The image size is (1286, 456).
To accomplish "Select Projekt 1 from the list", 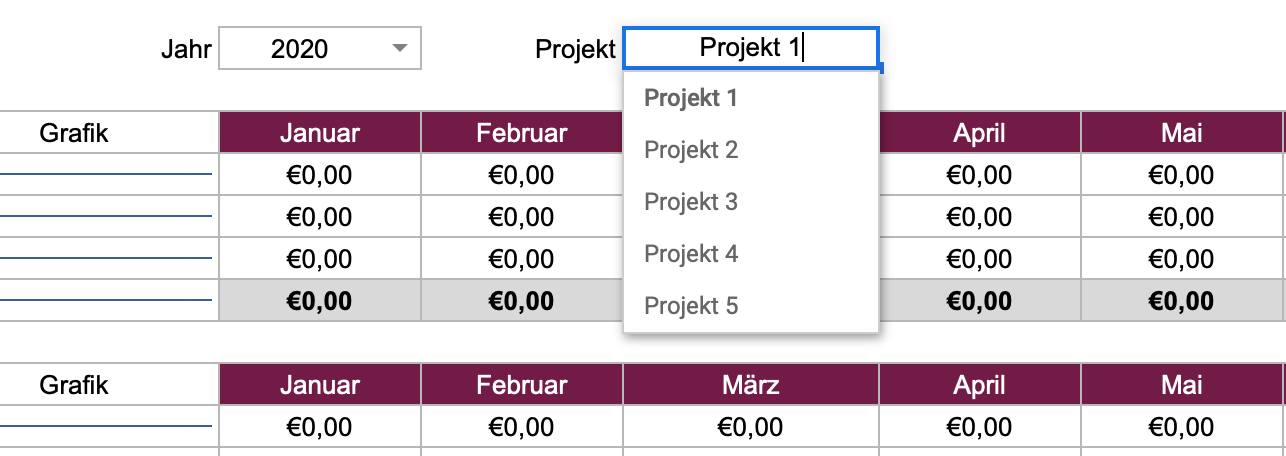I will (691, 98).
